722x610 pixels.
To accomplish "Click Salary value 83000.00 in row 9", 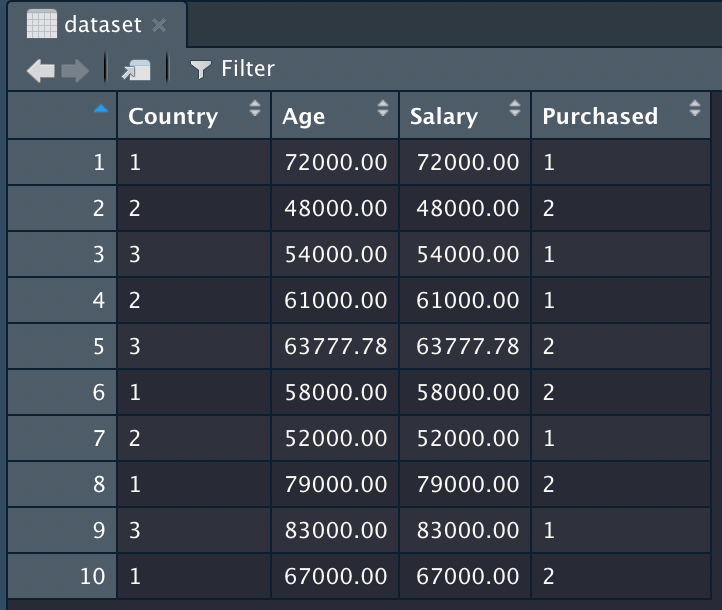I will tap(468, 530).
